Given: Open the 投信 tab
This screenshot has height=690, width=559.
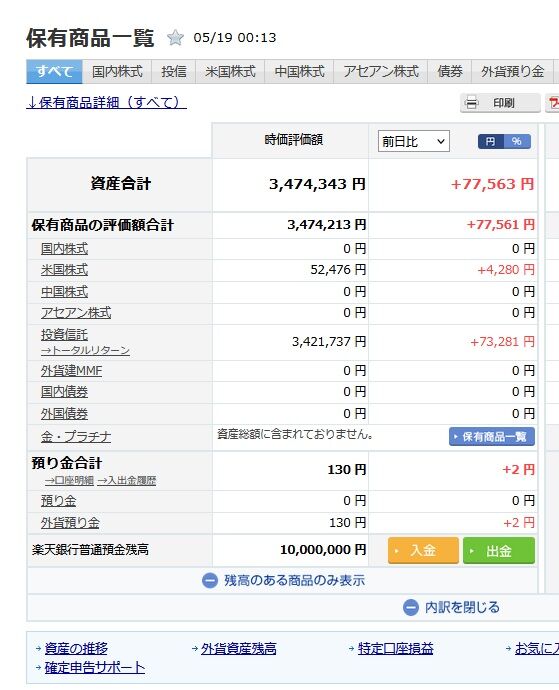Looking at the screenshot, I should tap(173, 71).
